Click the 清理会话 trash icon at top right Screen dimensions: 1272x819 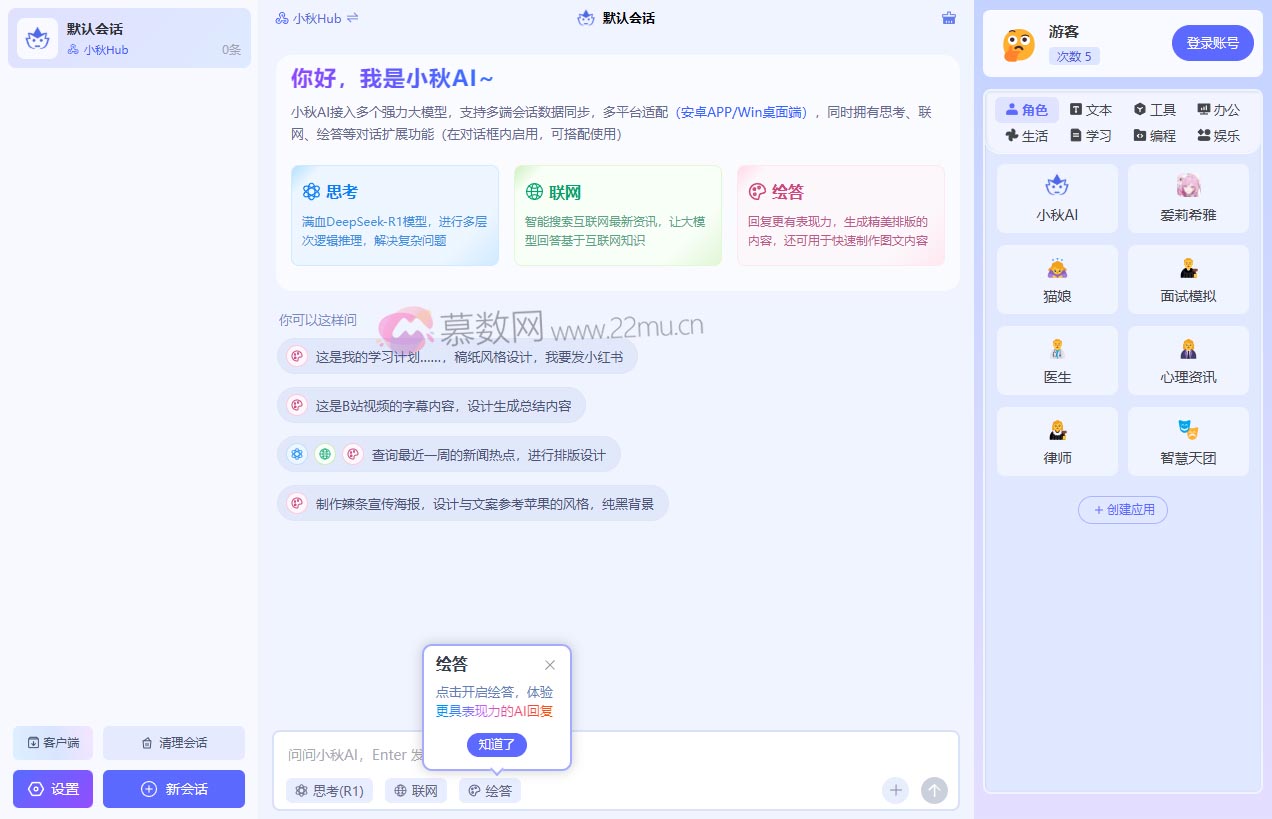pyautogui.click(x=948, y=17)
